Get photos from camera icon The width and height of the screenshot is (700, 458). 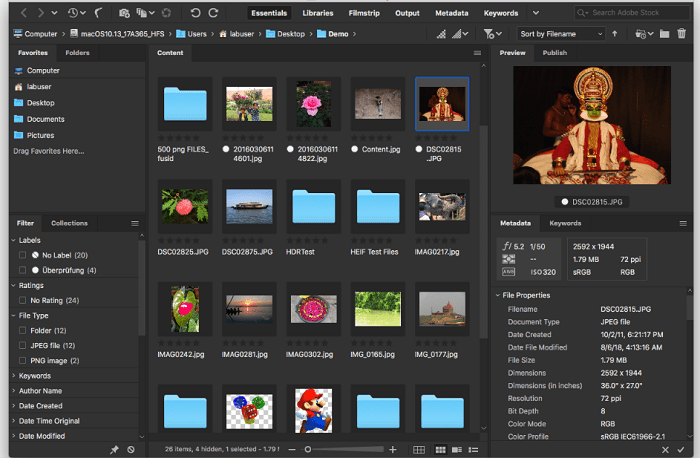124,13
